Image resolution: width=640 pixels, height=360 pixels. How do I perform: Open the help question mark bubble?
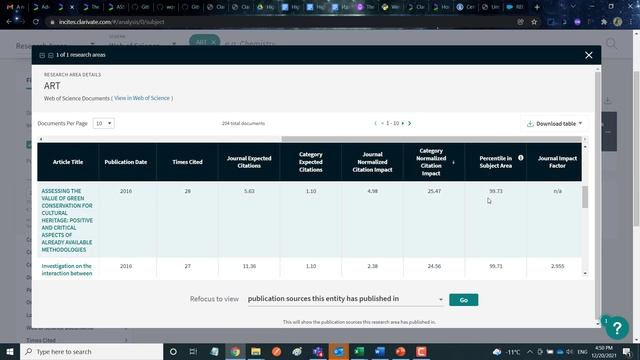coord(617,327)
